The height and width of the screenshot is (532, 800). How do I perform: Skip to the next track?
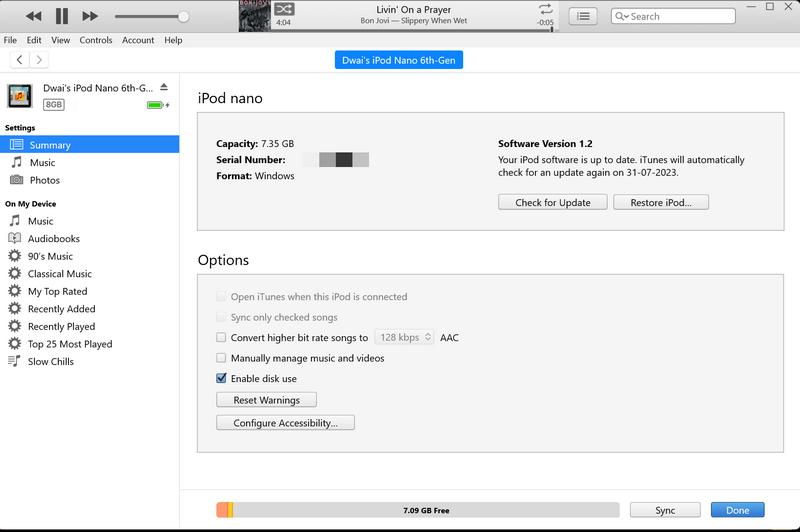[90, 16]
